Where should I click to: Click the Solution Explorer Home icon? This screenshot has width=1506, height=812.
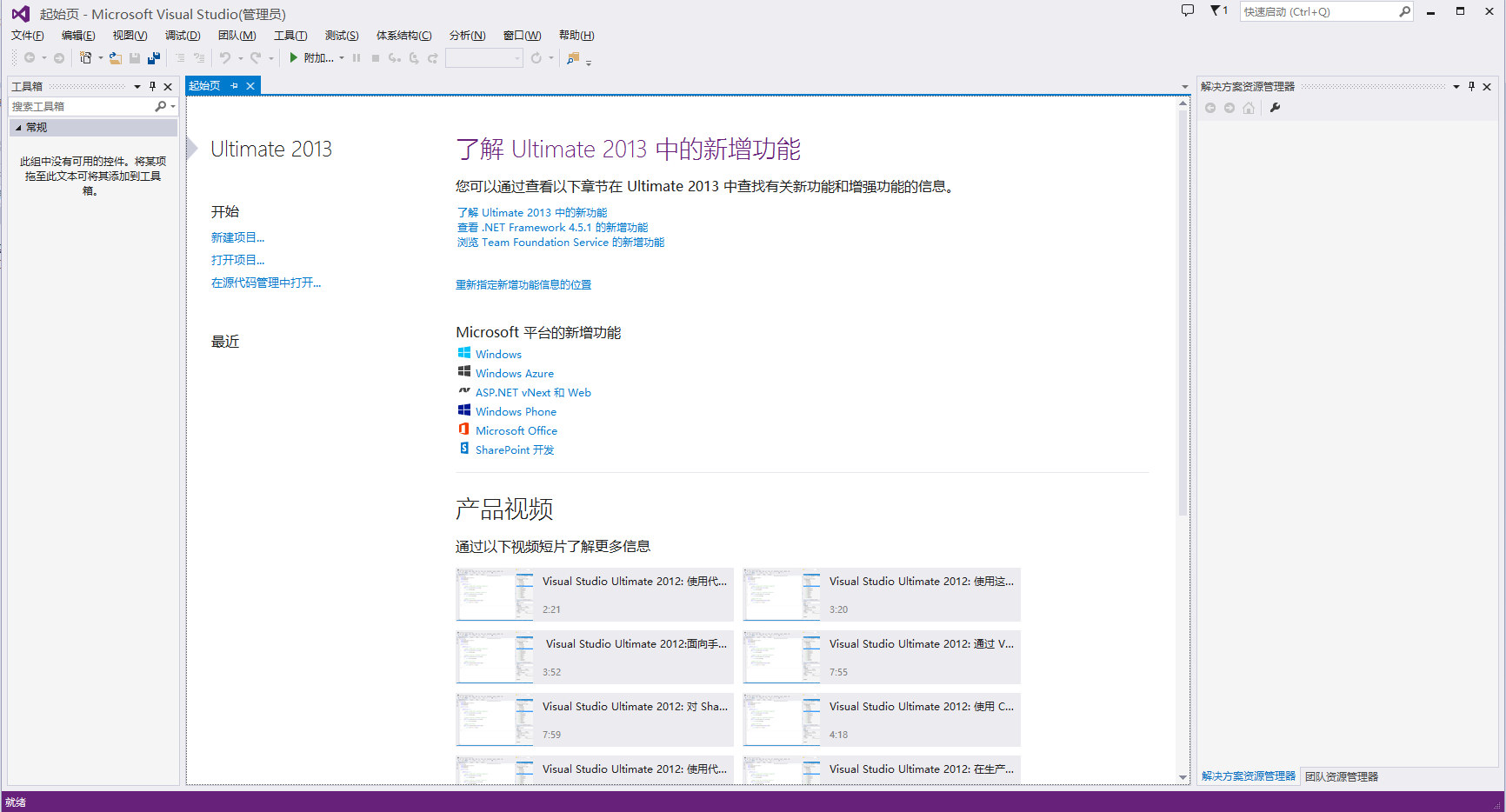(1249, 108)
